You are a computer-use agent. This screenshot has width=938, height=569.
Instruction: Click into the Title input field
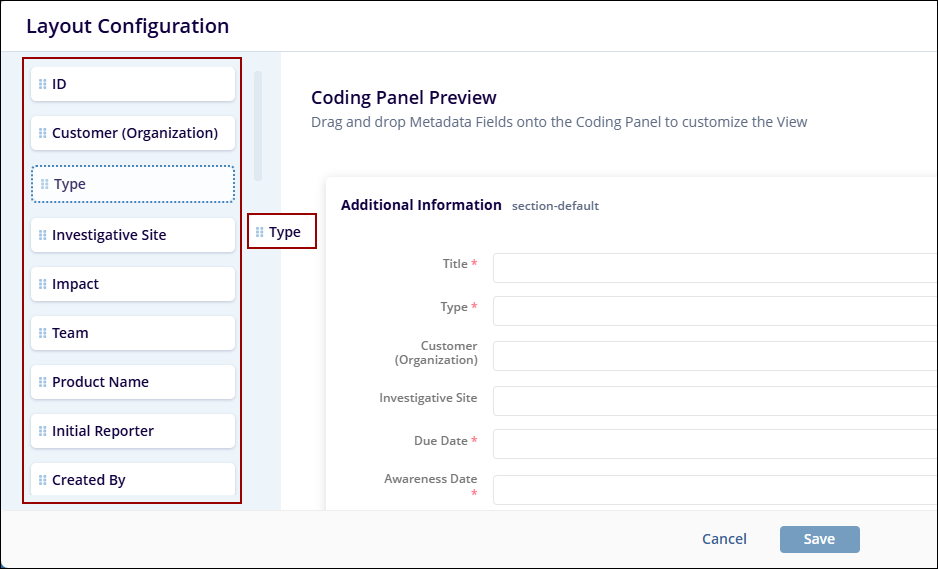coord(714,268)
